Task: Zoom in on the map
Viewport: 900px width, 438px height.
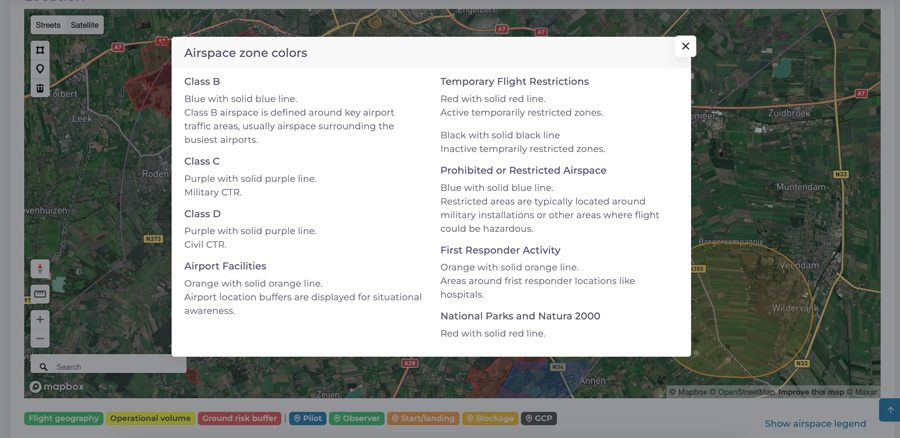Action: coord(40,320)
